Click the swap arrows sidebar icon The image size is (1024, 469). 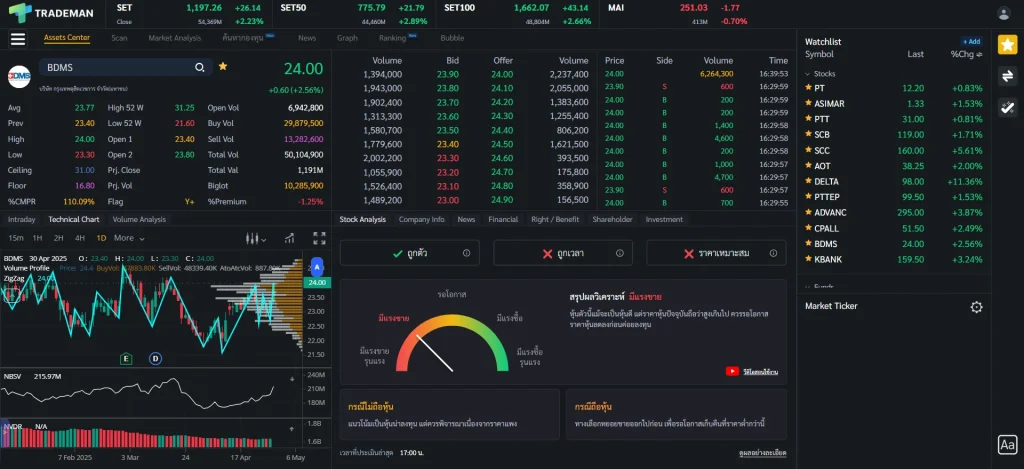[1007, 76]
